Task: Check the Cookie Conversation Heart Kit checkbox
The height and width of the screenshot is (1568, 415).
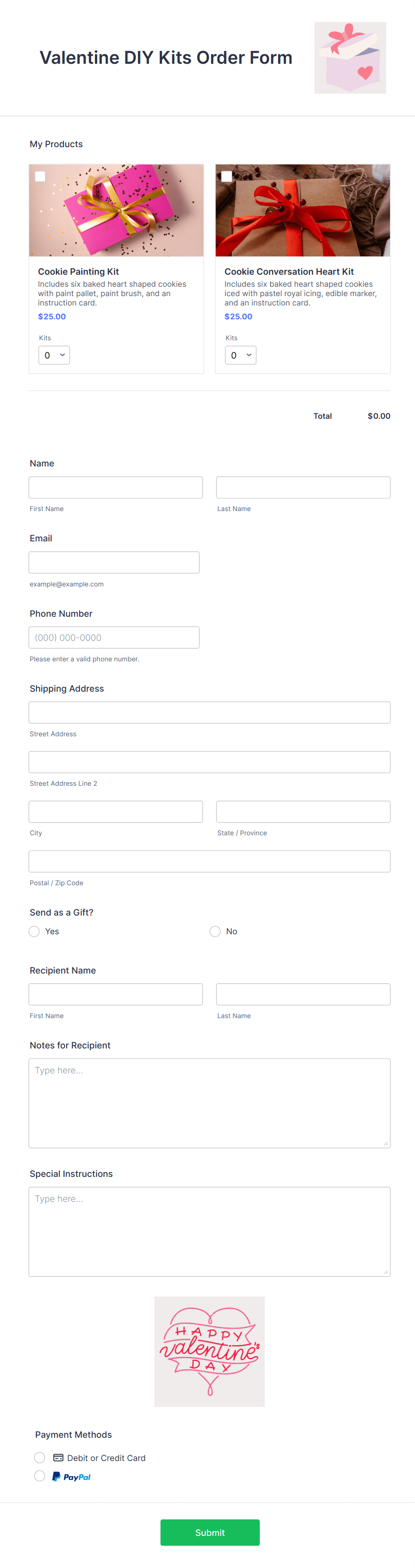Action: click(227, 177)
